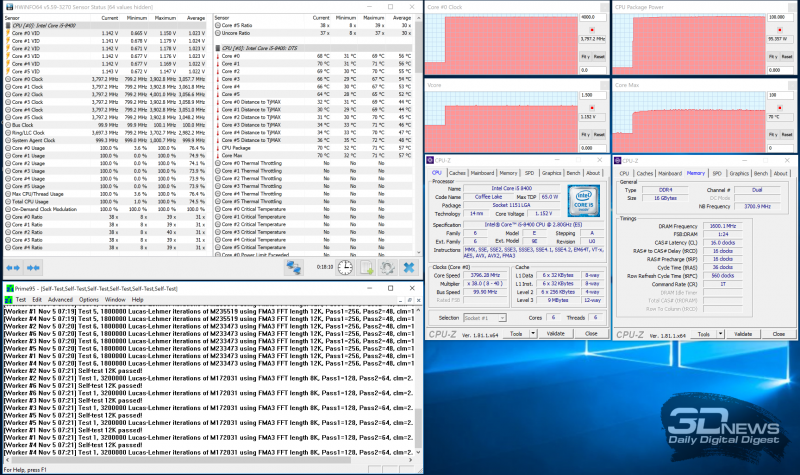
Task: Click Fit y in CPU Package Power graph
Action: click(x=773, y=57)
